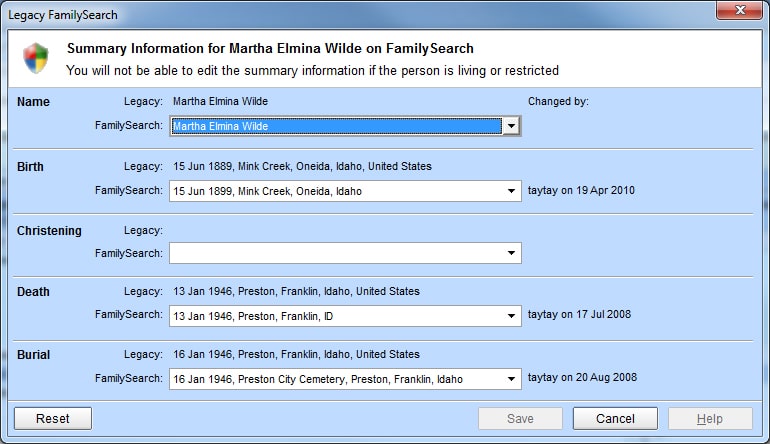Click Legacy birth text '15 Jun 1889, Mink Creek'
Image resolution: width=770 pixels, height=444 pixels.
coord(231,166)
